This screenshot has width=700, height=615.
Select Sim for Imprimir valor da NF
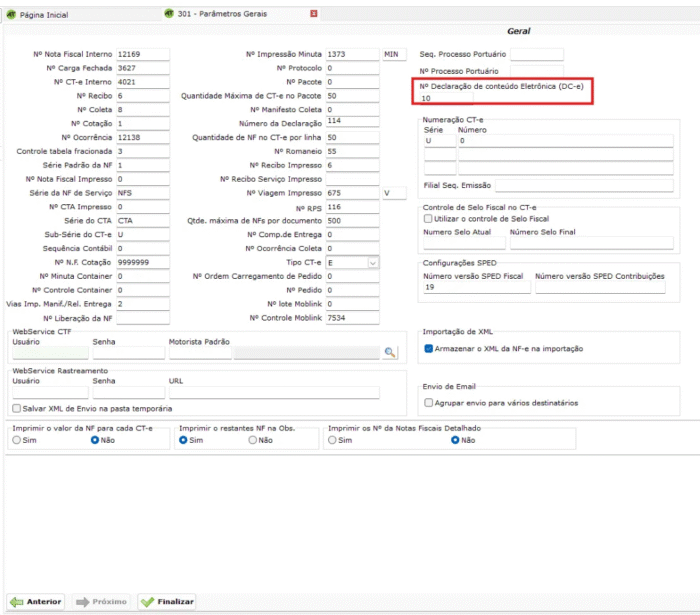[16, 440]
